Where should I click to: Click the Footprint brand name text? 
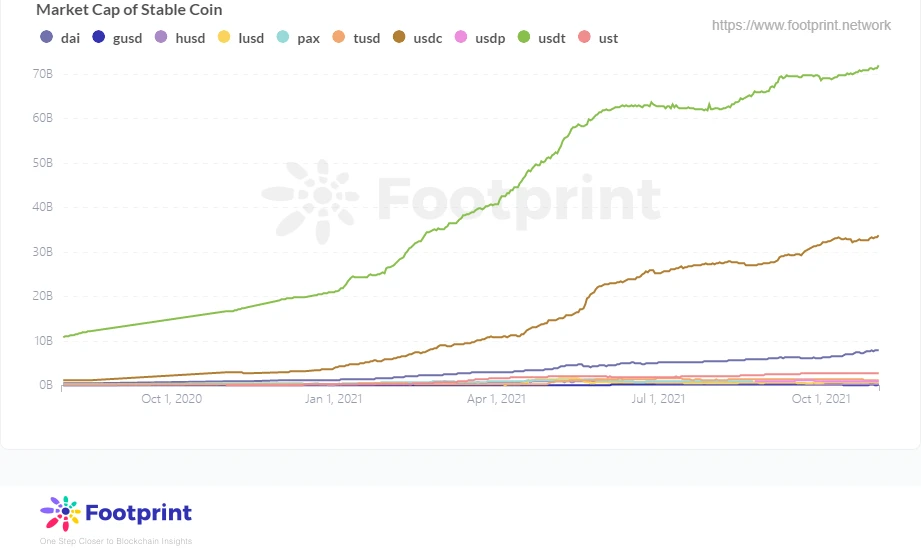coord(139,513)
